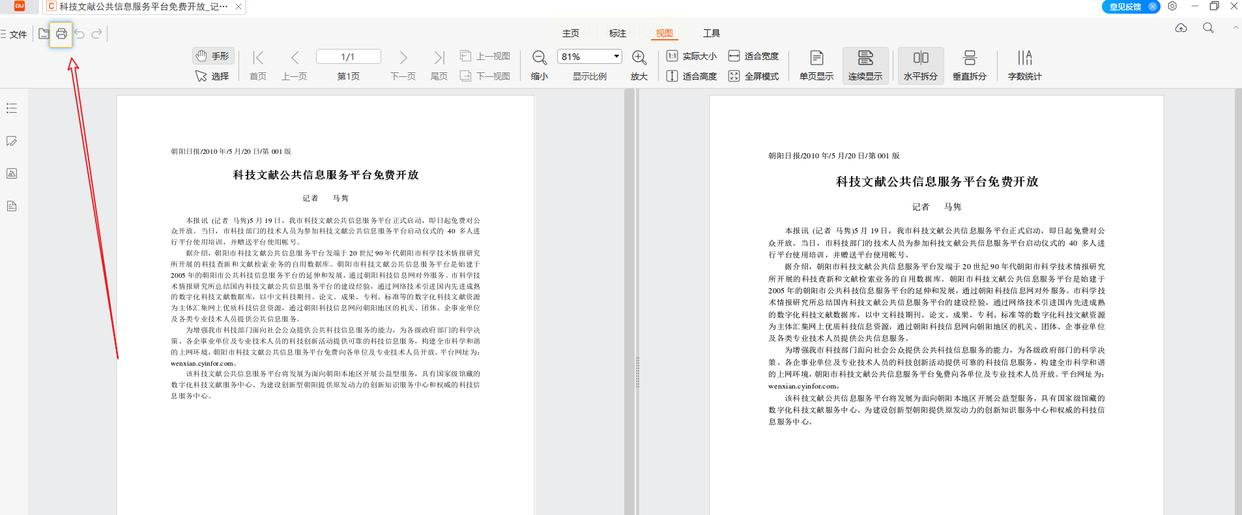Switch to the 主页 tab
The width and height of the screenshot is (1242, 515).
click(x=570, y=34)
